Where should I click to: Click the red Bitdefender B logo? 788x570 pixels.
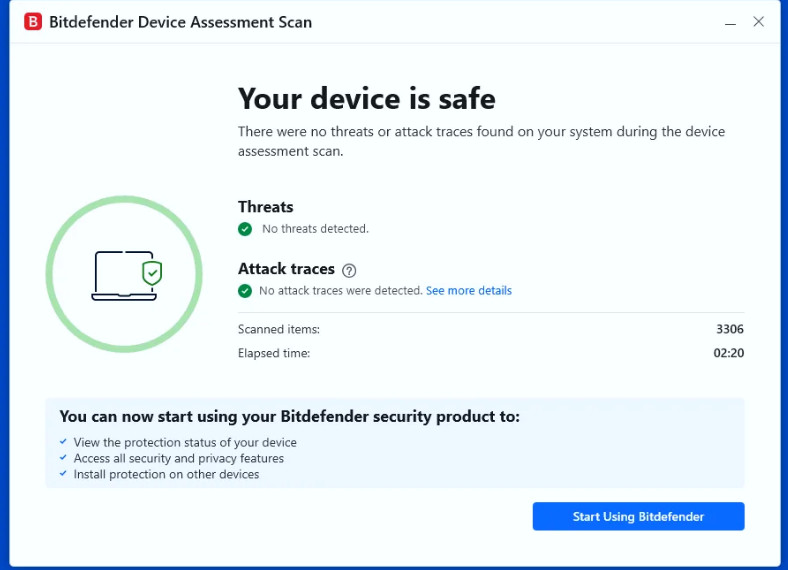[x=33, y=22]
